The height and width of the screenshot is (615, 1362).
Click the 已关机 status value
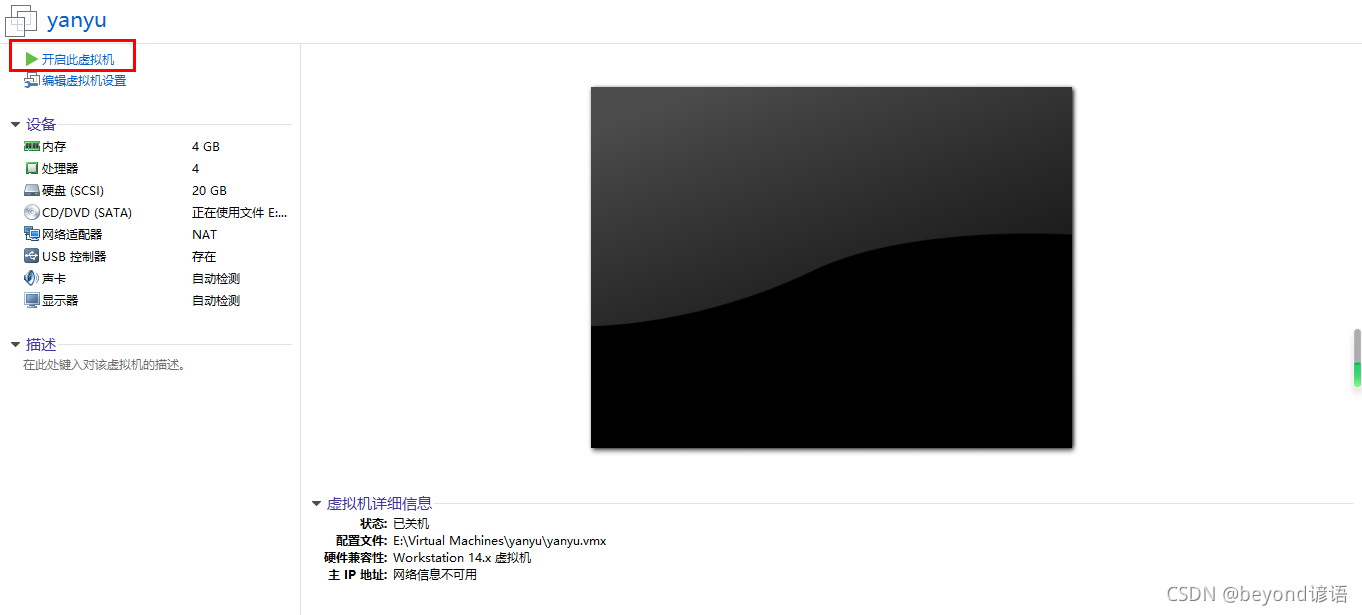point(411,523)
